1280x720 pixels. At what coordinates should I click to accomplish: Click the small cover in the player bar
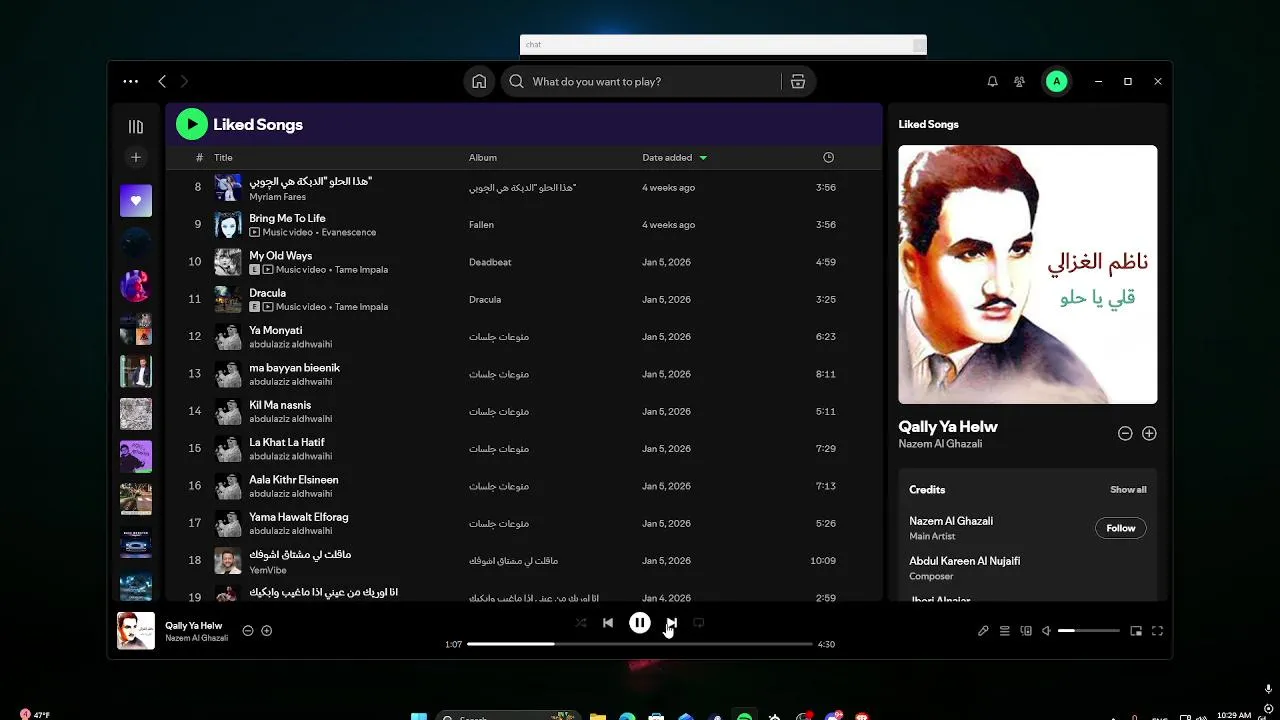coord(136,631)
